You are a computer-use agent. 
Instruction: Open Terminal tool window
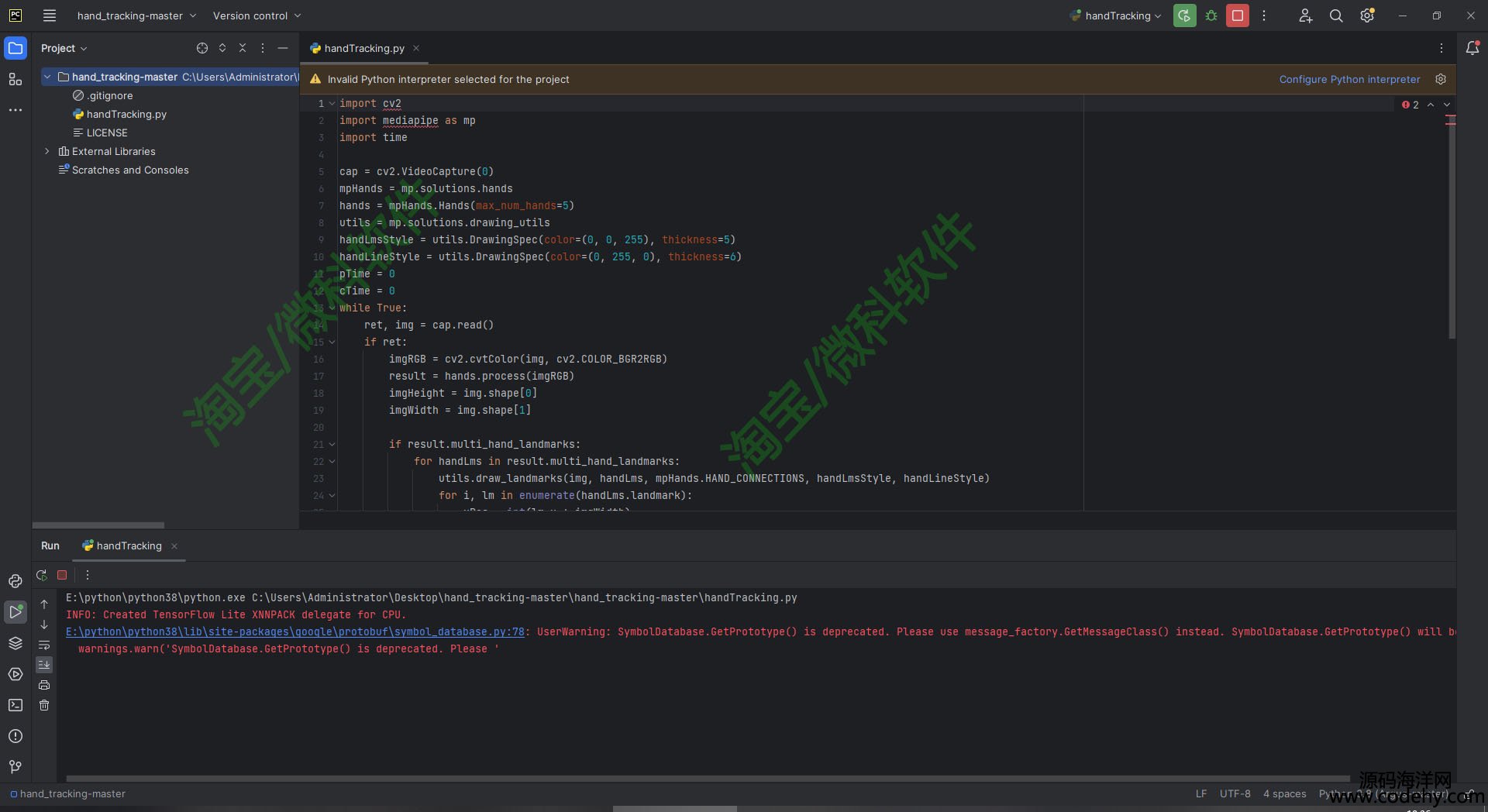tap(15, 705)
